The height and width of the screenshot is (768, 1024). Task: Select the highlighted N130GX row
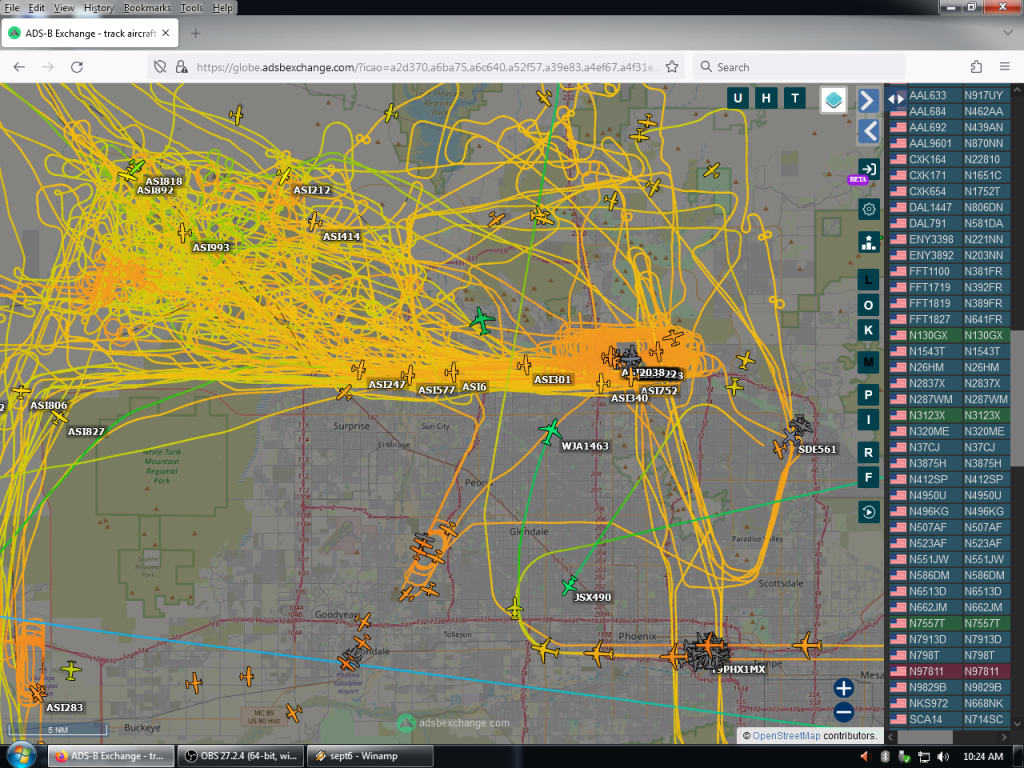[x=950, y=335]
